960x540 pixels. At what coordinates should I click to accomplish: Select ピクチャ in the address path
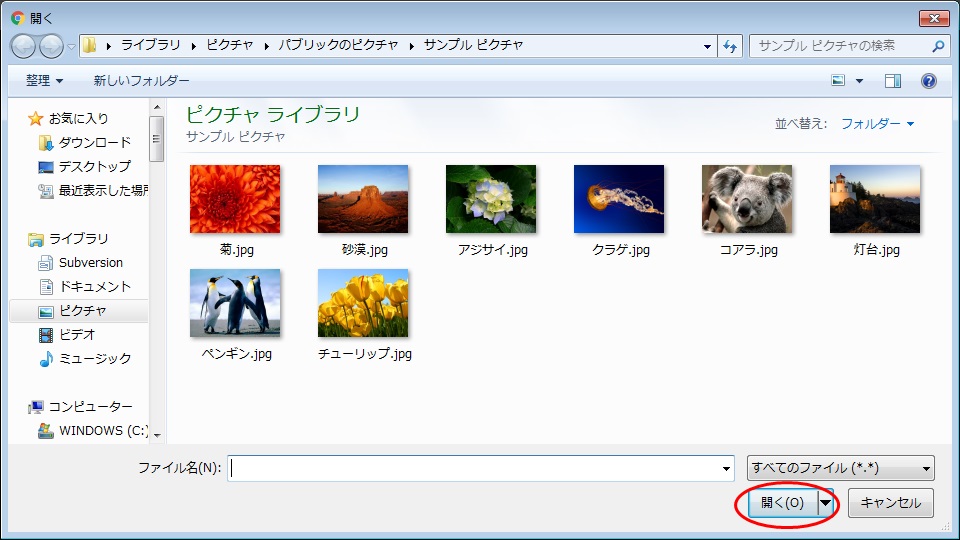(230, 45)
